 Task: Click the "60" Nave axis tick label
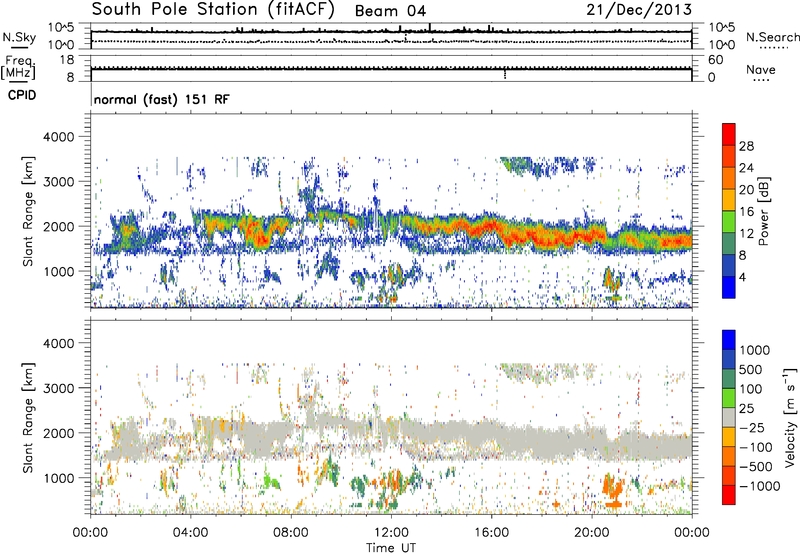point(716,60)
